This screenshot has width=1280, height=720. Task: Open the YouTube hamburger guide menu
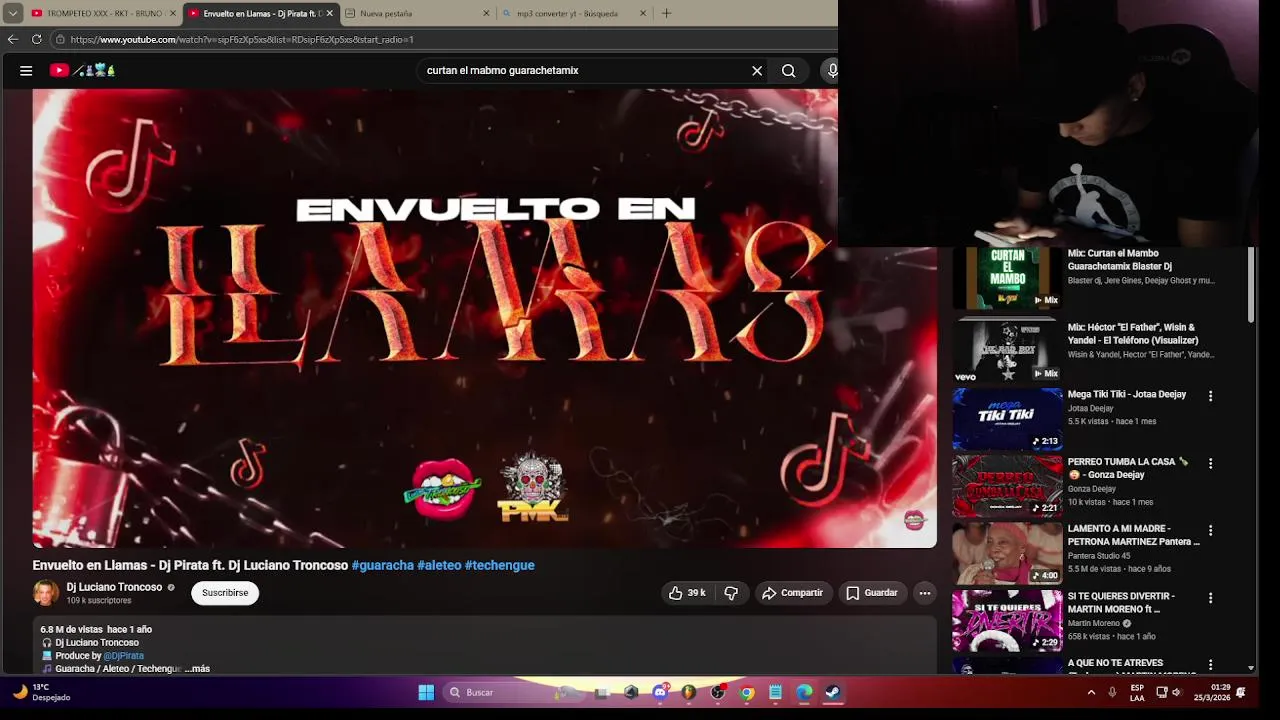tap(26, 71)
